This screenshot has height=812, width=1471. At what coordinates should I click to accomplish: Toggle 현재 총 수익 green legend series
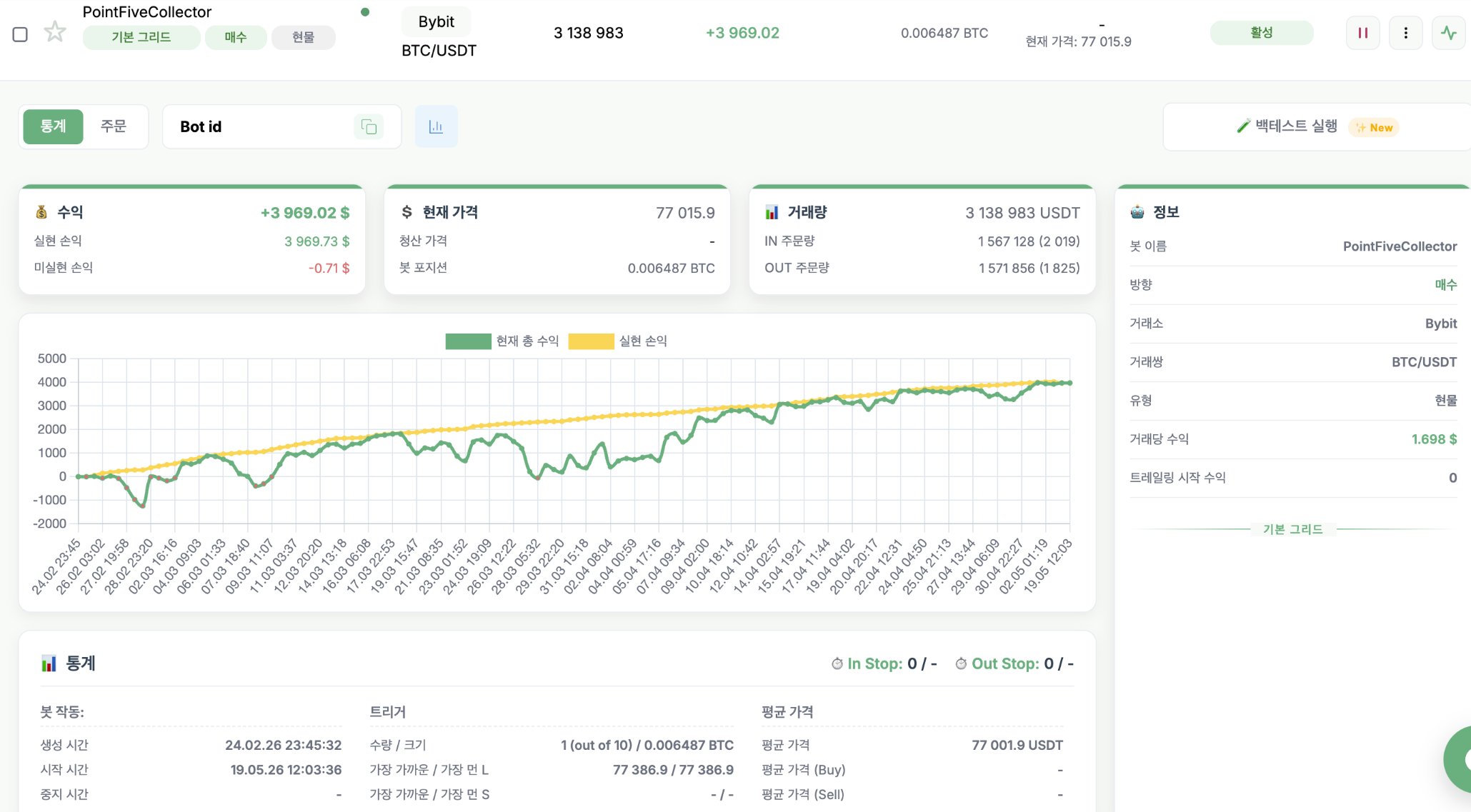[502, 341]
